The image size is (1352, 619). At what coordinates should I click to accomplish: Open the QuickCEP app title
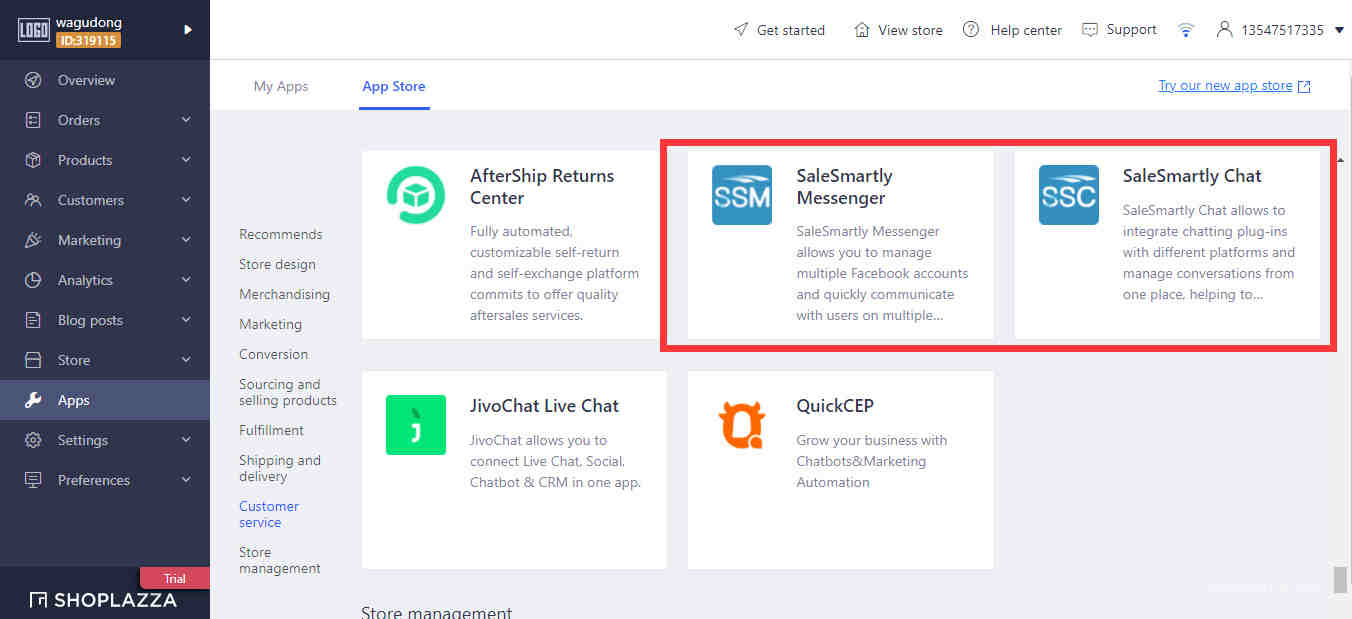point(835,406)
